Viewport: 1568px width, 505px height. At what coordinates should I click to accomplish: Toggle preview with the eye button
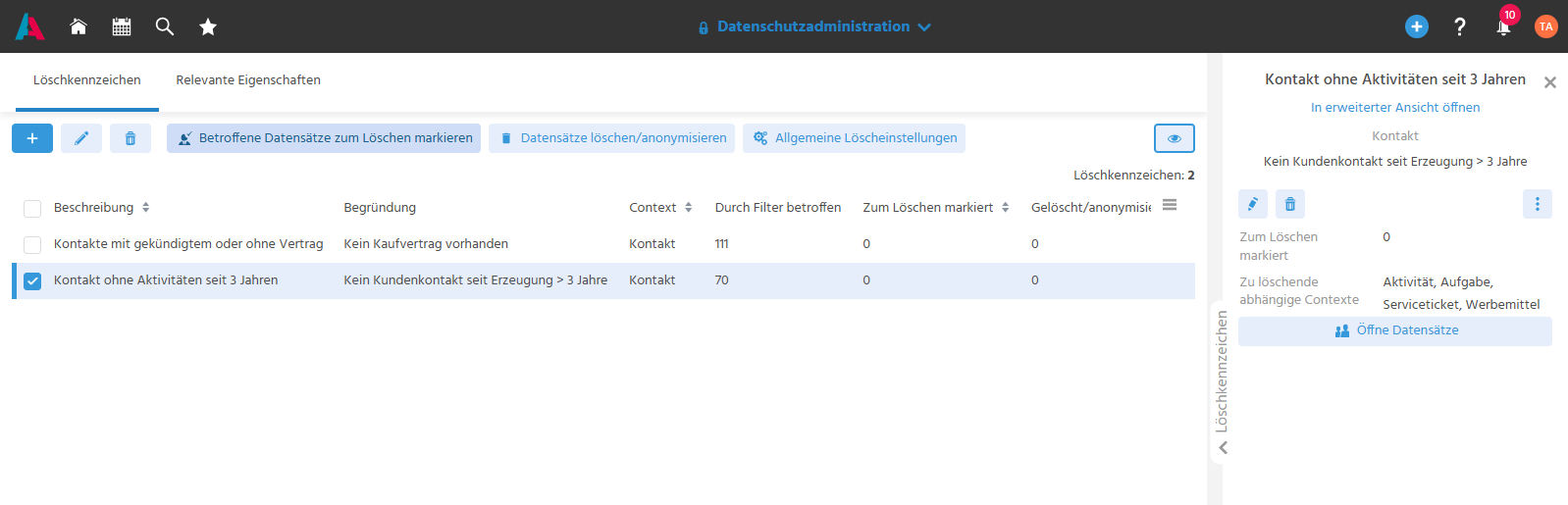point(1175,138)
